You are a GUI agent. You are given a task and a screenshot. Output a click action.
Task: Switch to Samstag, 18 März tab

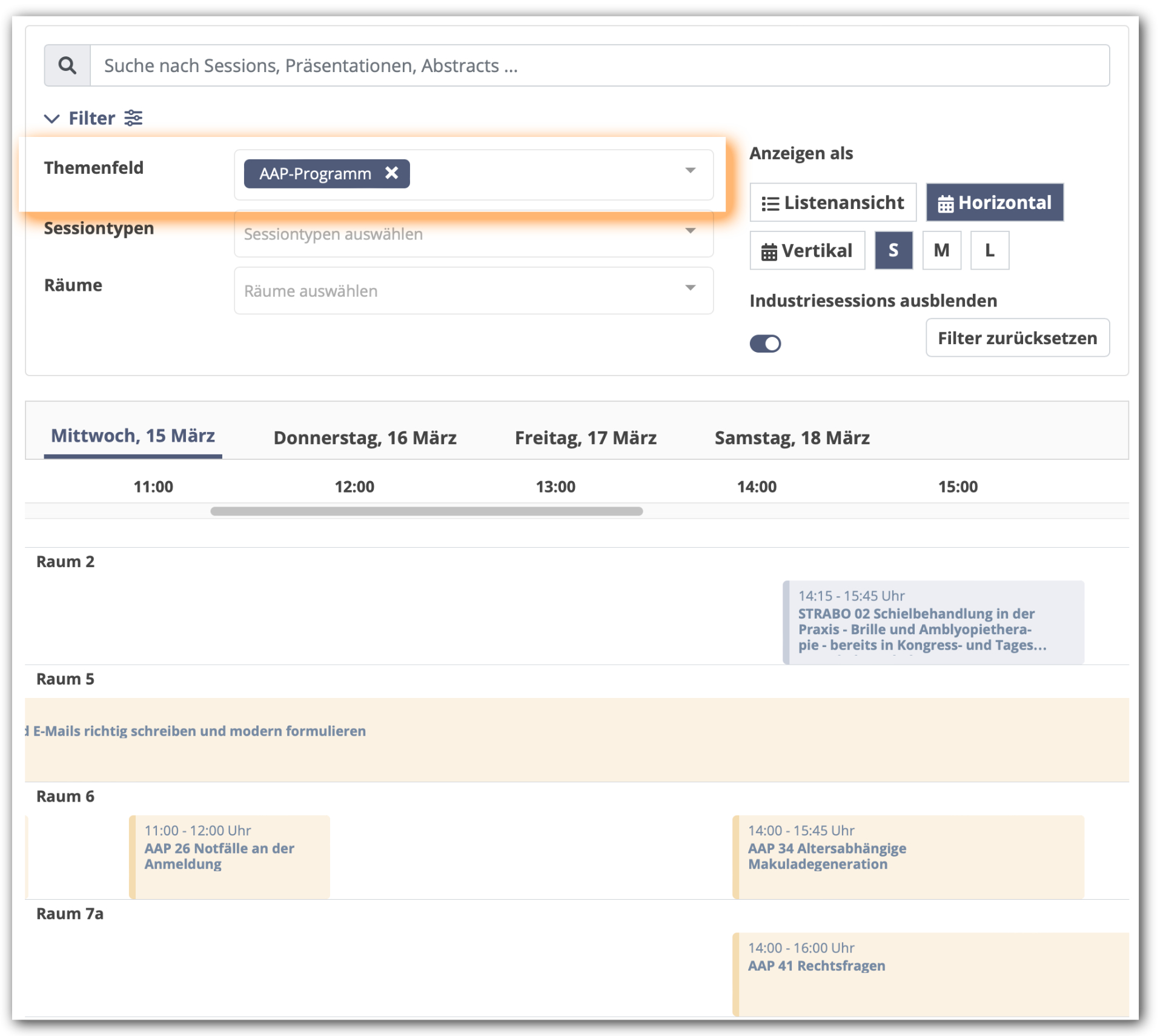coord(792,437)
